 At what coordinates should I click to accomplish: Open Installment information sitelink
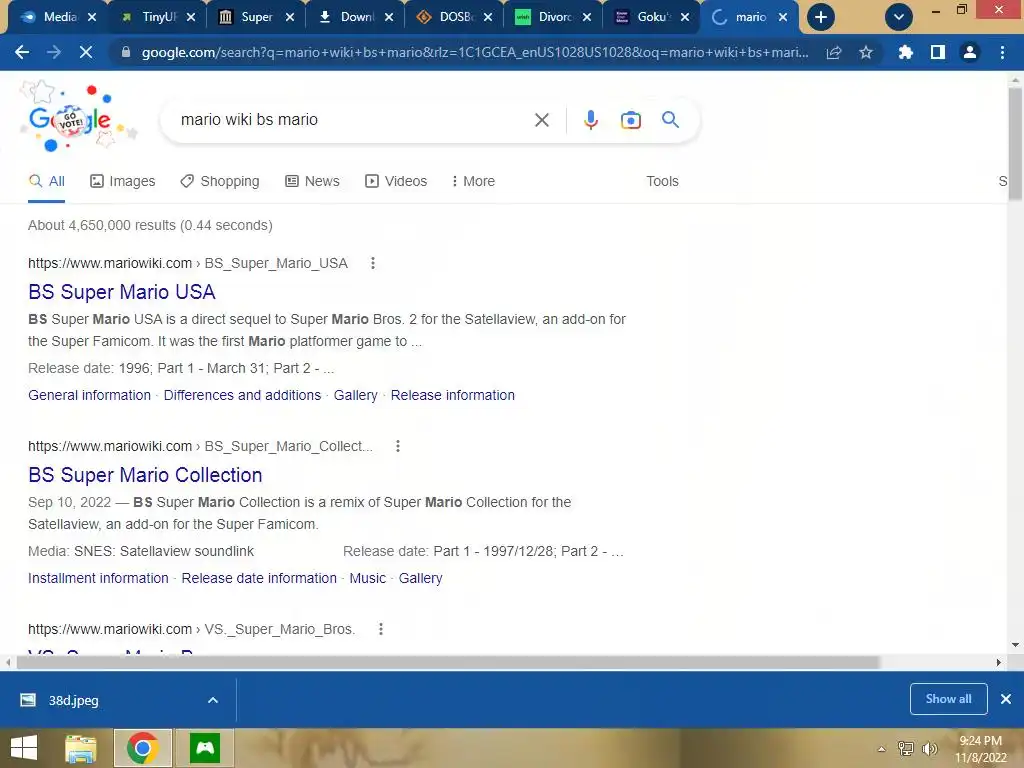pyautogui.click(x=98, y=578)
